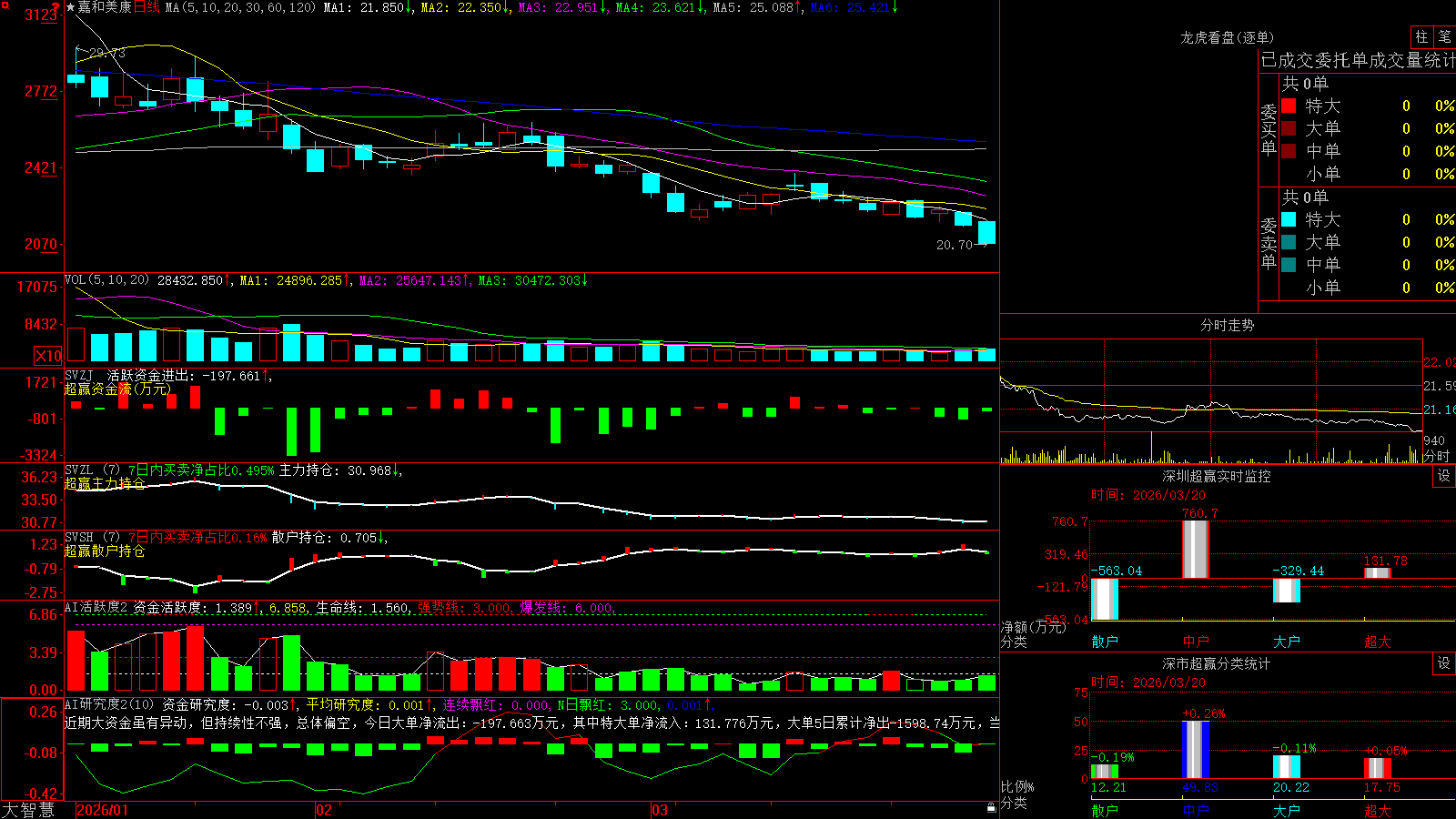Click the lock icon on time axis

tap(992, 807)
